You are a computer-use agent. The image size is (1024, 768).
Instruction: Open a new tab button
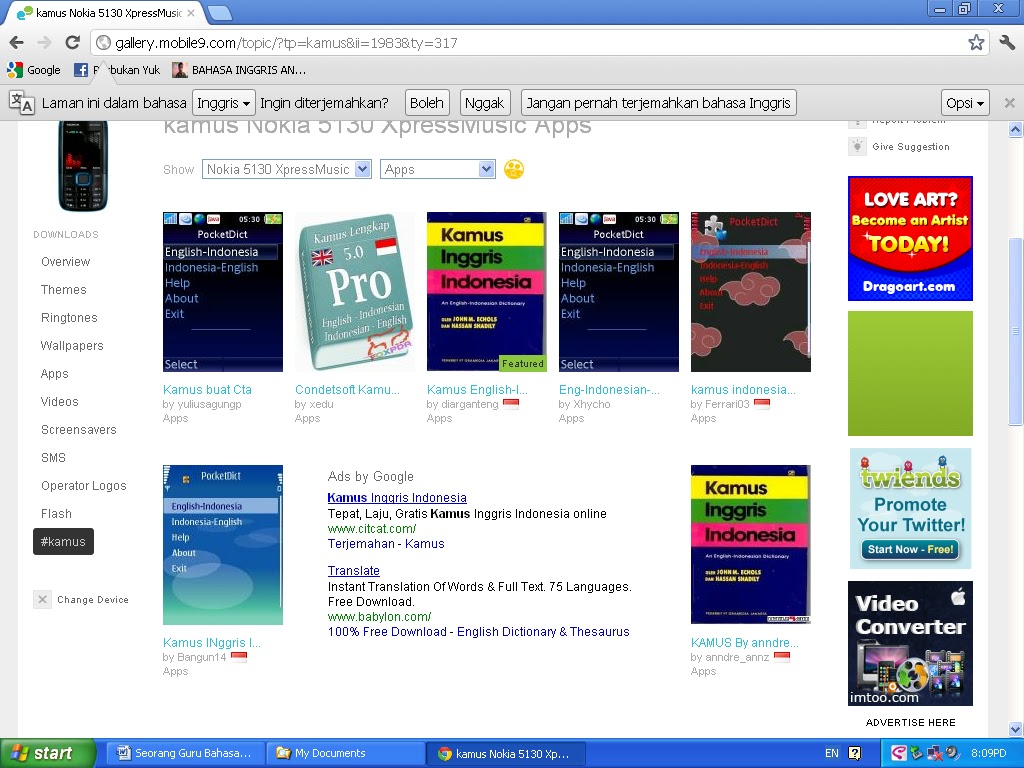219,12
